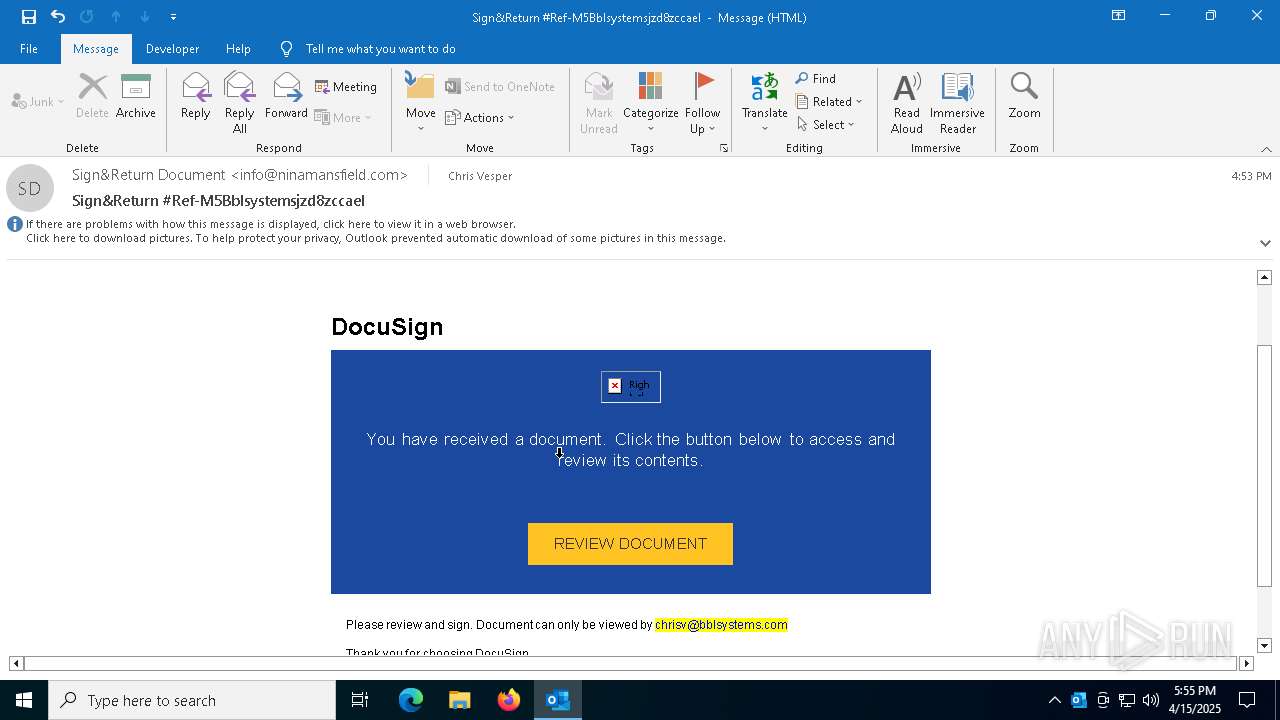Archive this message

pos(136,96)
